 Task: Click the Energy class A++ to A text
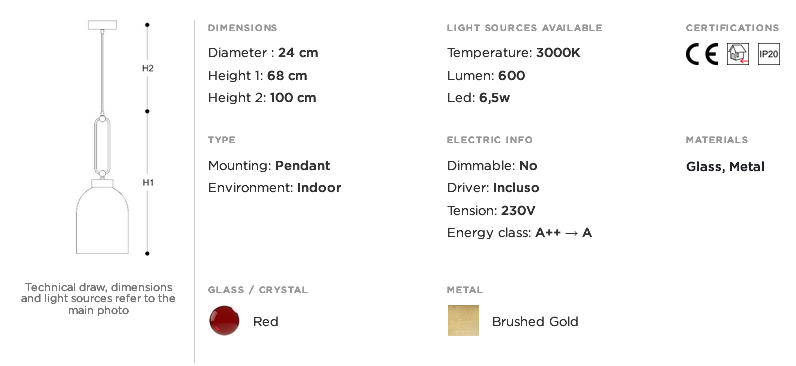click(519, 233)
